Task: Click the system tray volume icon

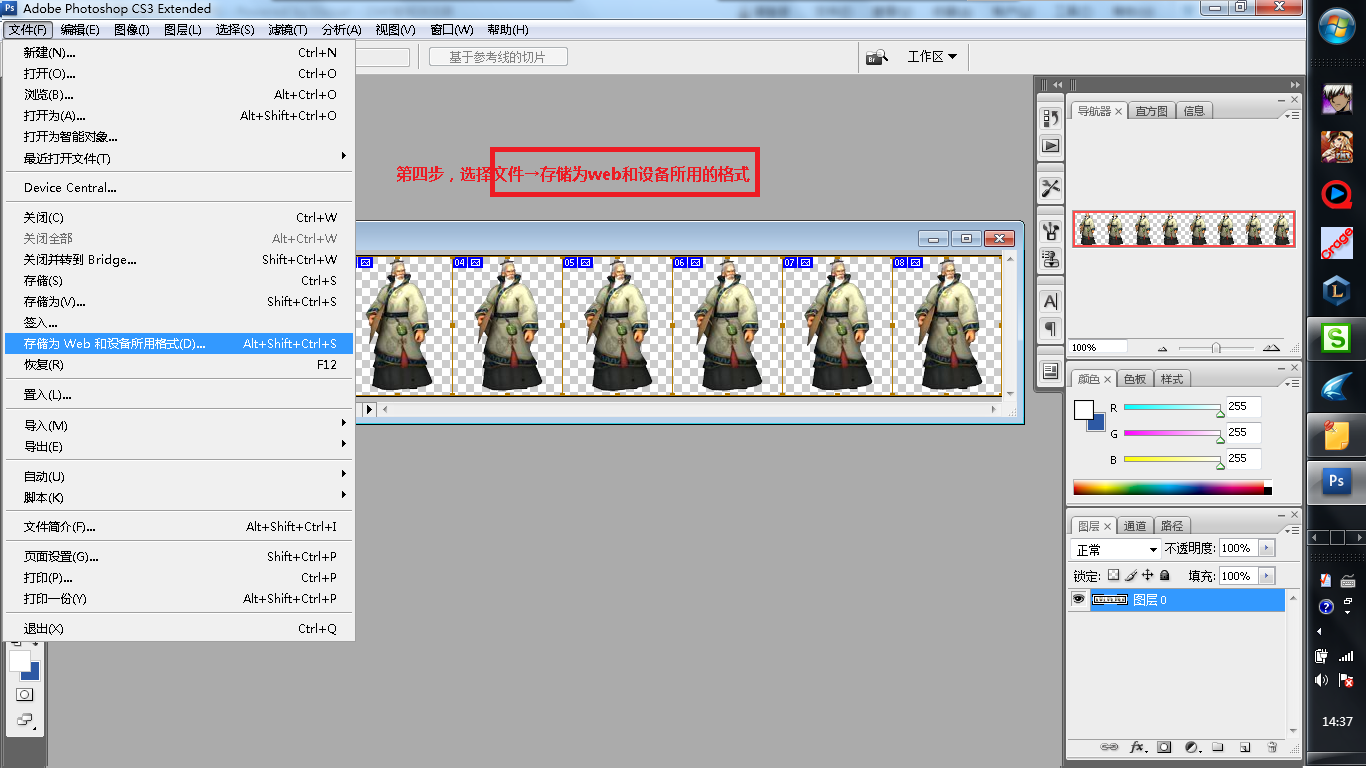Action: pyautogui.click(x=1321, y=680)
